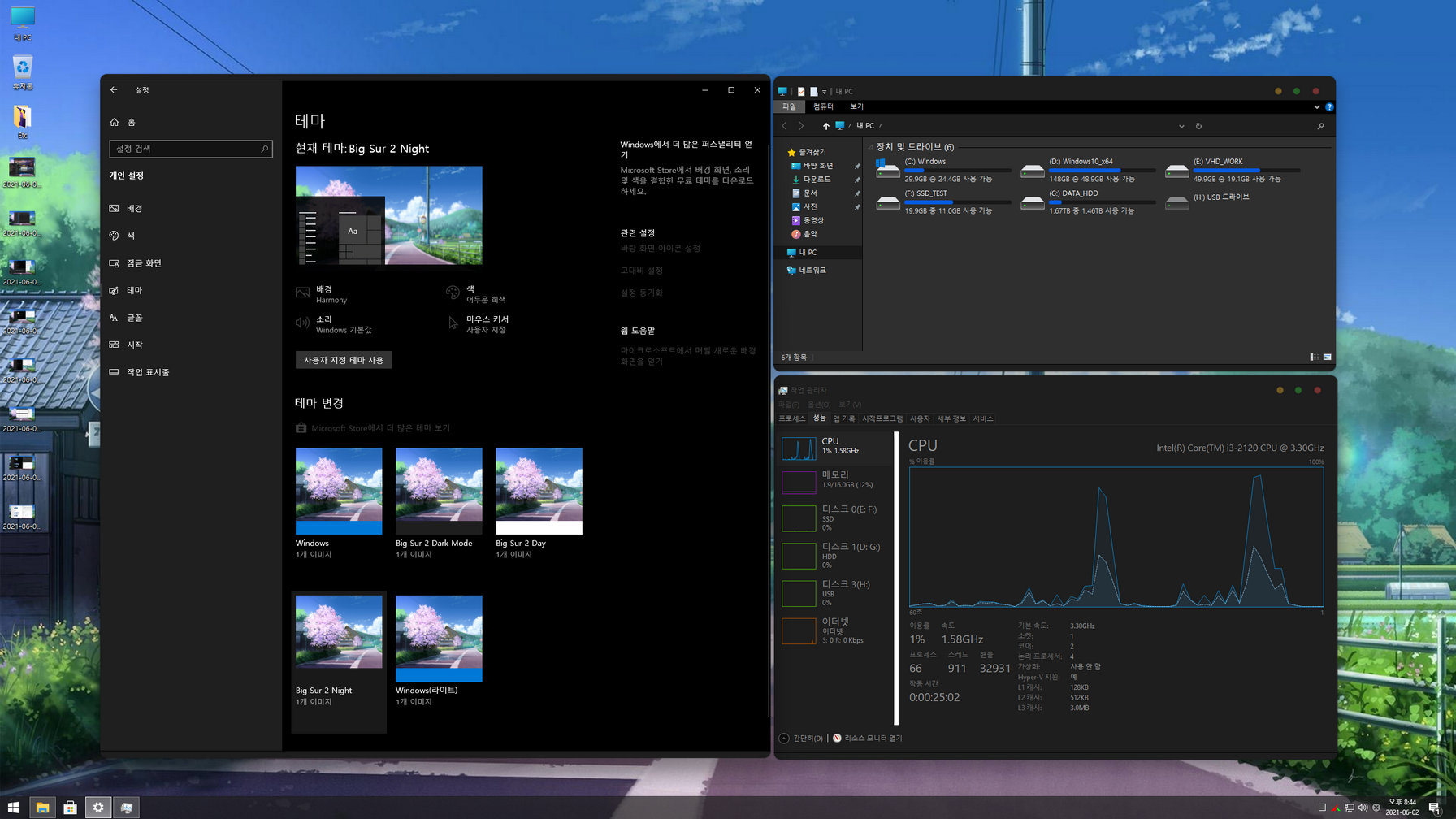Click the Explorer search magnifier icon
Screen dimensions: 1456x819
1320,126
